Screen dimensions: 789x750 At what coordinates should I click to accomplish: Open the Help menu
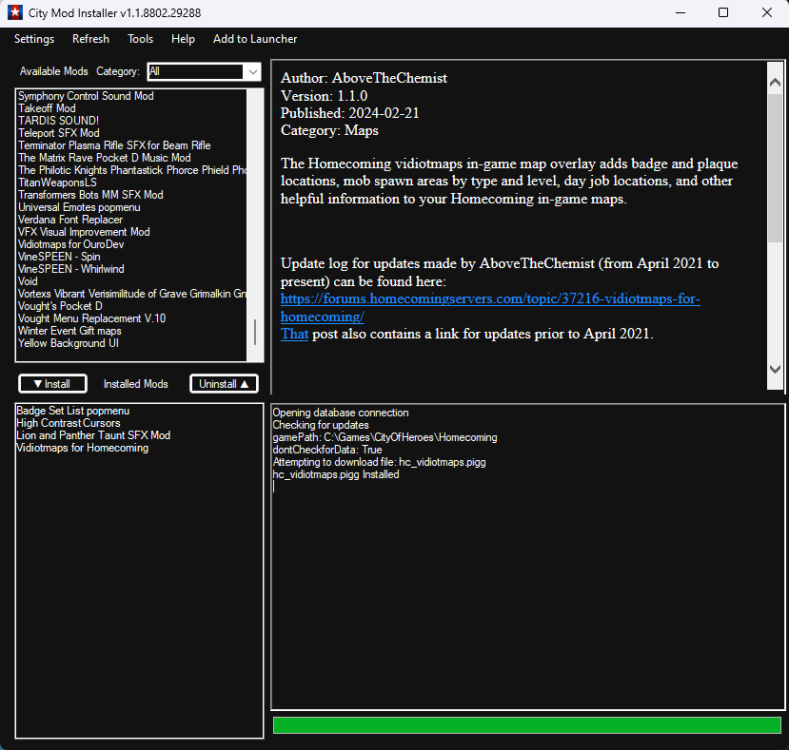pos(183,39)
